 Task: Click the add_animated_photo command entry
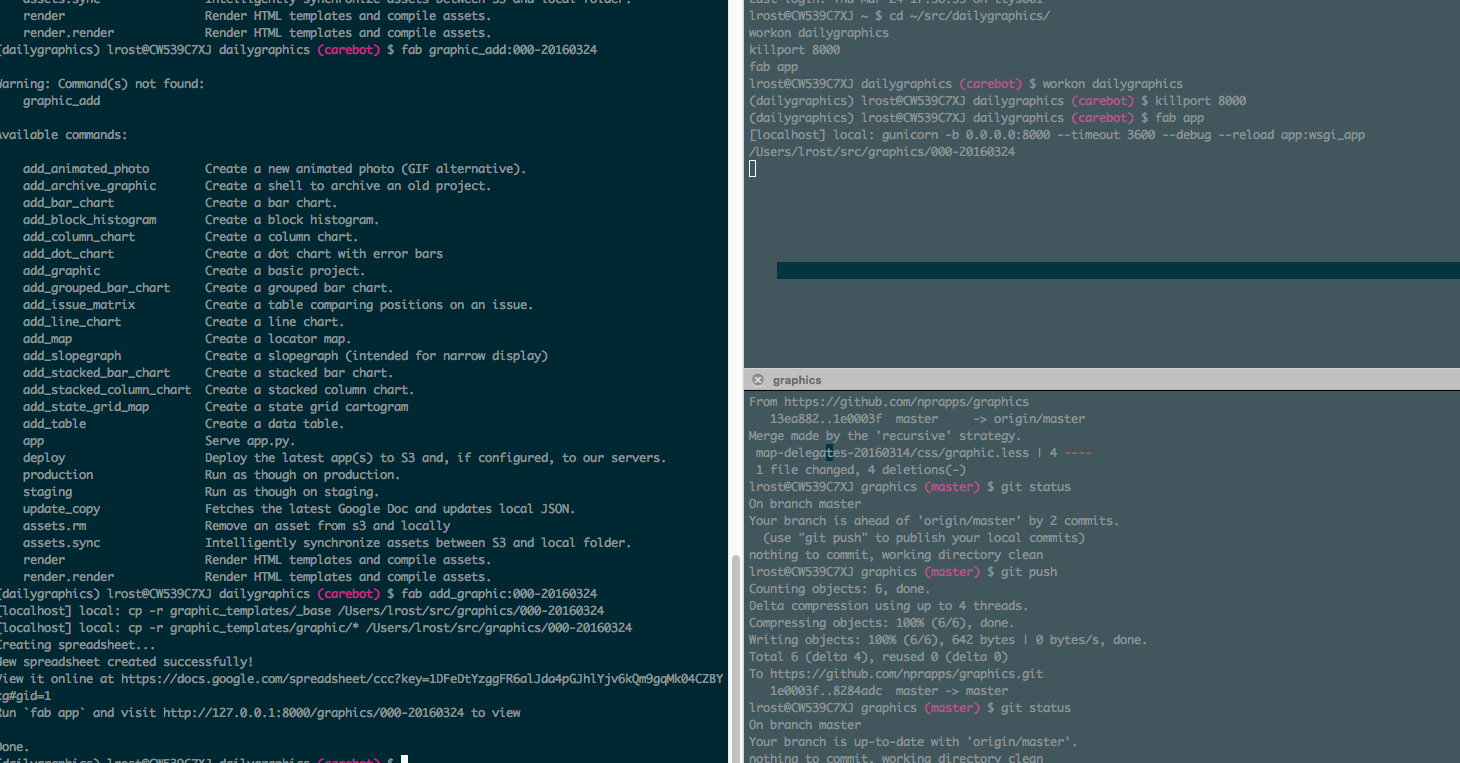point(86,169)
